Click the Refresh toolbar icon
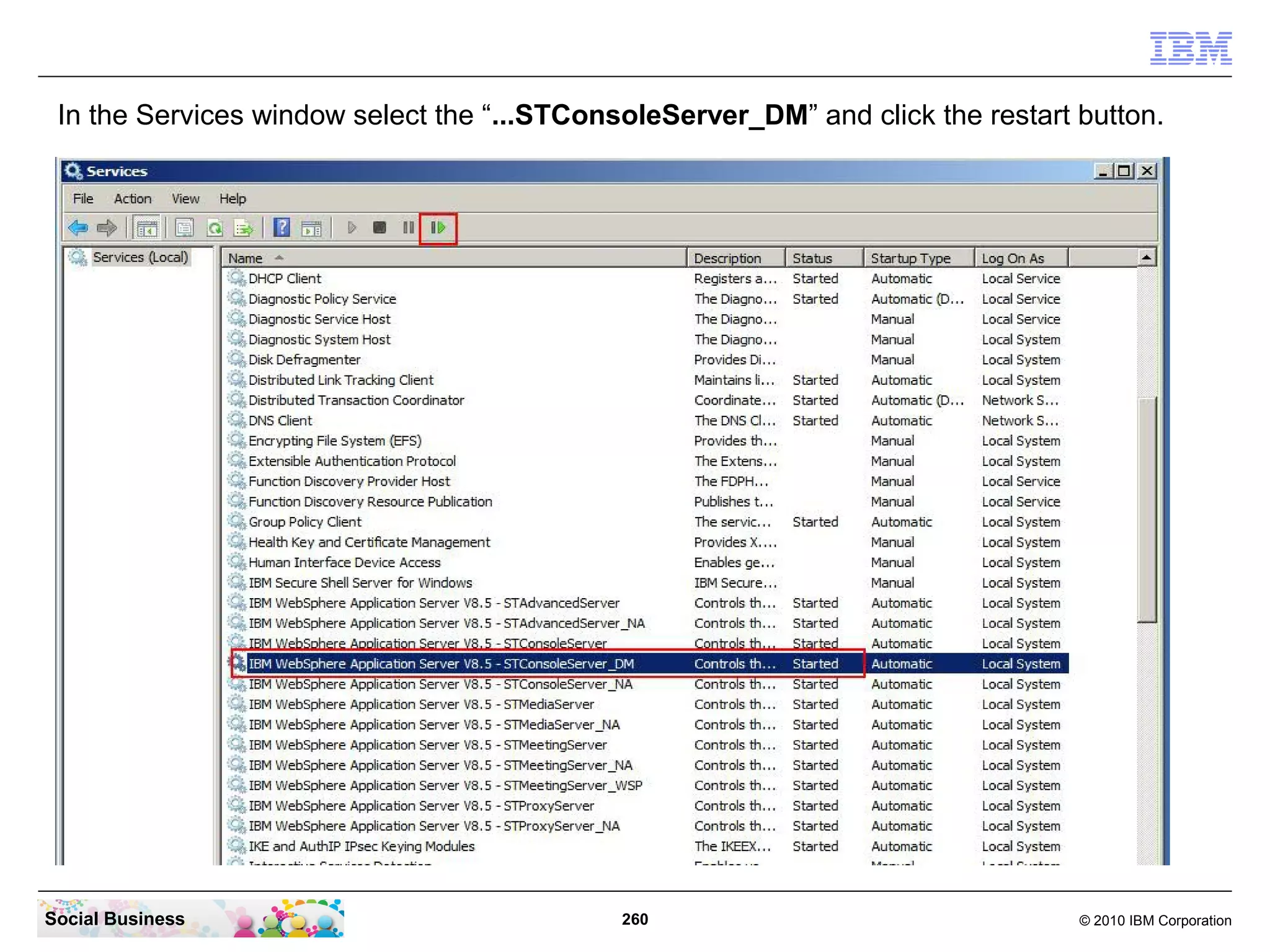Image resolution: width=1270 pixels, height=952 pixels. click(215, 228)
